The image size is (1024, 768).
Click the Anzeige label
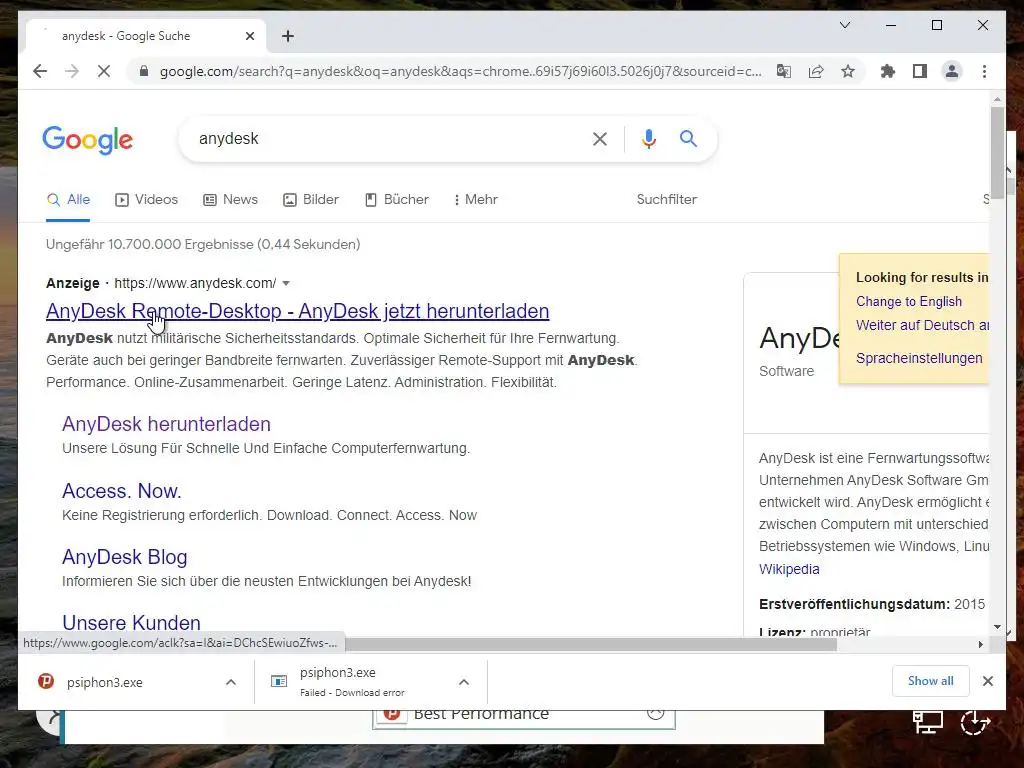pyautogui.click(x=72, y=283)
